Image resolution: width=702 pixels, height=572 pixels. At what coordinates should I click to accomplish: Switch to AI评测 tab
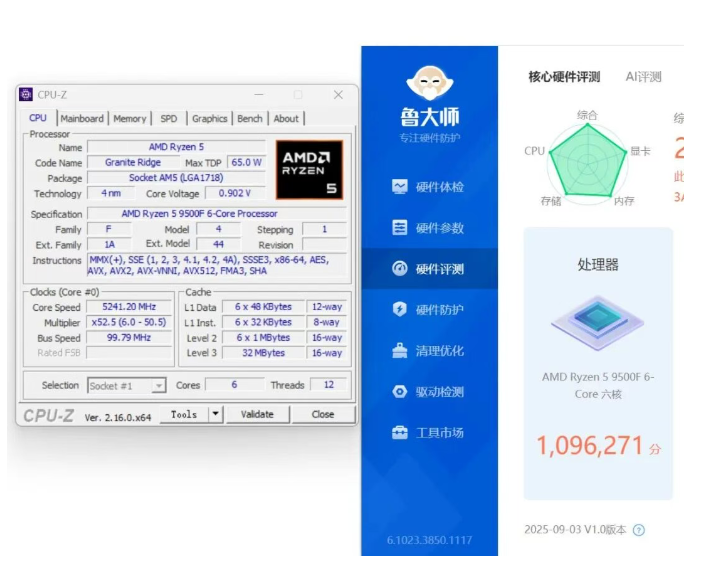click(x=643, y=77)
